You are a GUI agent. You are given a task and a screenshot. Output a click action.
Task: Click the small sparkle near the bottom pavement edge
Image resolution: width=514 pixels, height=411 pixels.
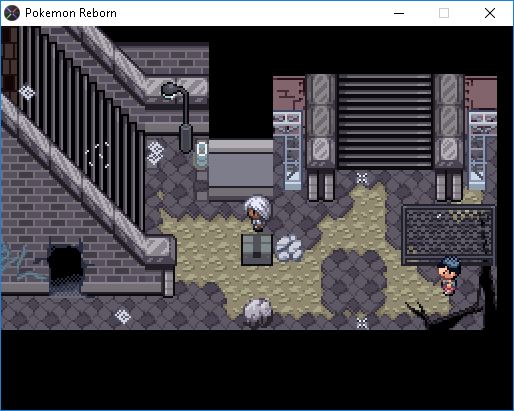point(362,323)
